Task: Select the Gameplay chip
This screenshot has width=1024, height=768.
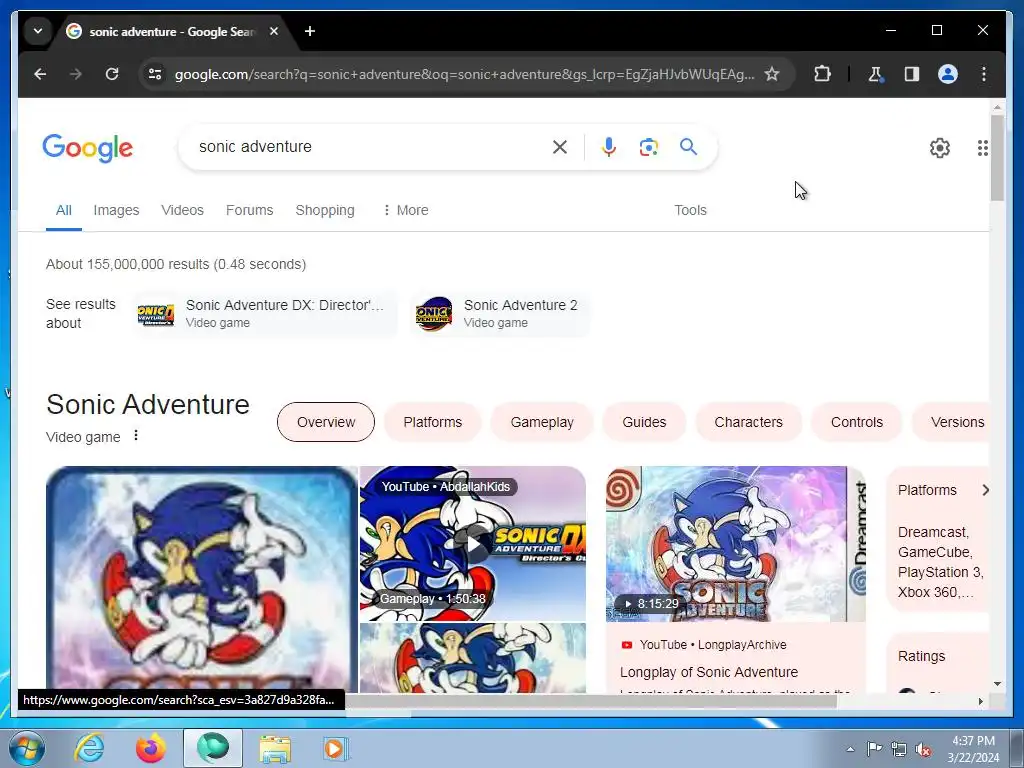Action: pos(542,422)
